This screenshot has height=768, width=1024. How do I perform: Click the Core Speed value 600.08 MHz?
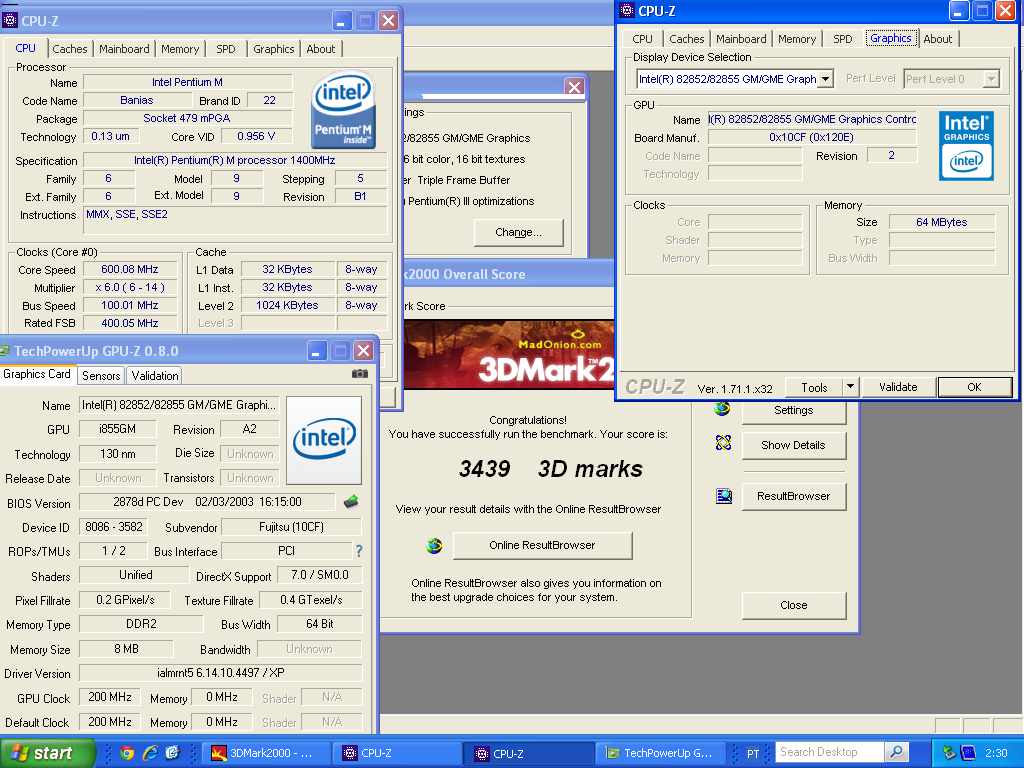point(129,269)
